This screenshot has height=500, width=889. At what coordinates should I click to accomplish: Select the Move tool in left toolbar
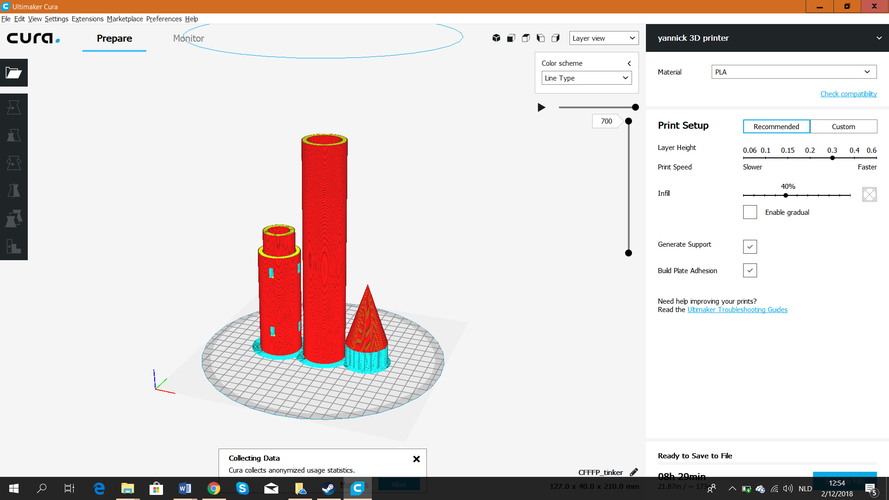14,107
